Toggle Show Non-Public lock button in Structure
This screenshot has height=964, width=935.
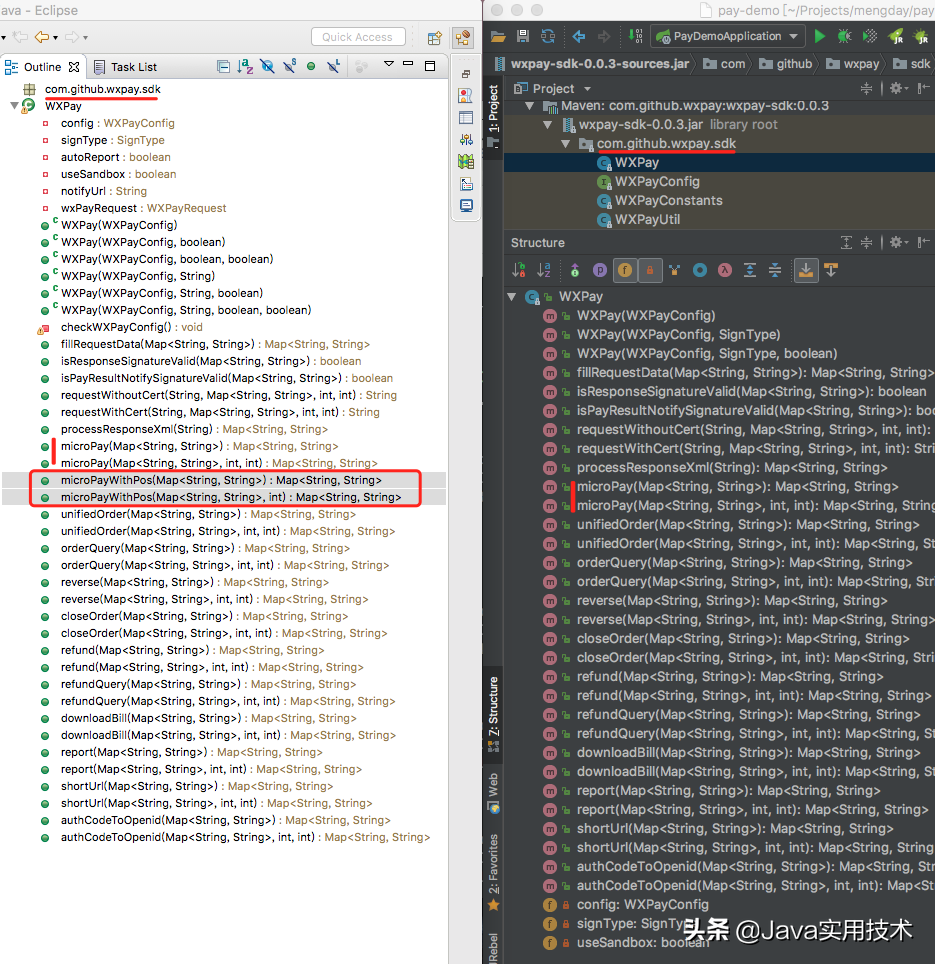click(650, 270)
